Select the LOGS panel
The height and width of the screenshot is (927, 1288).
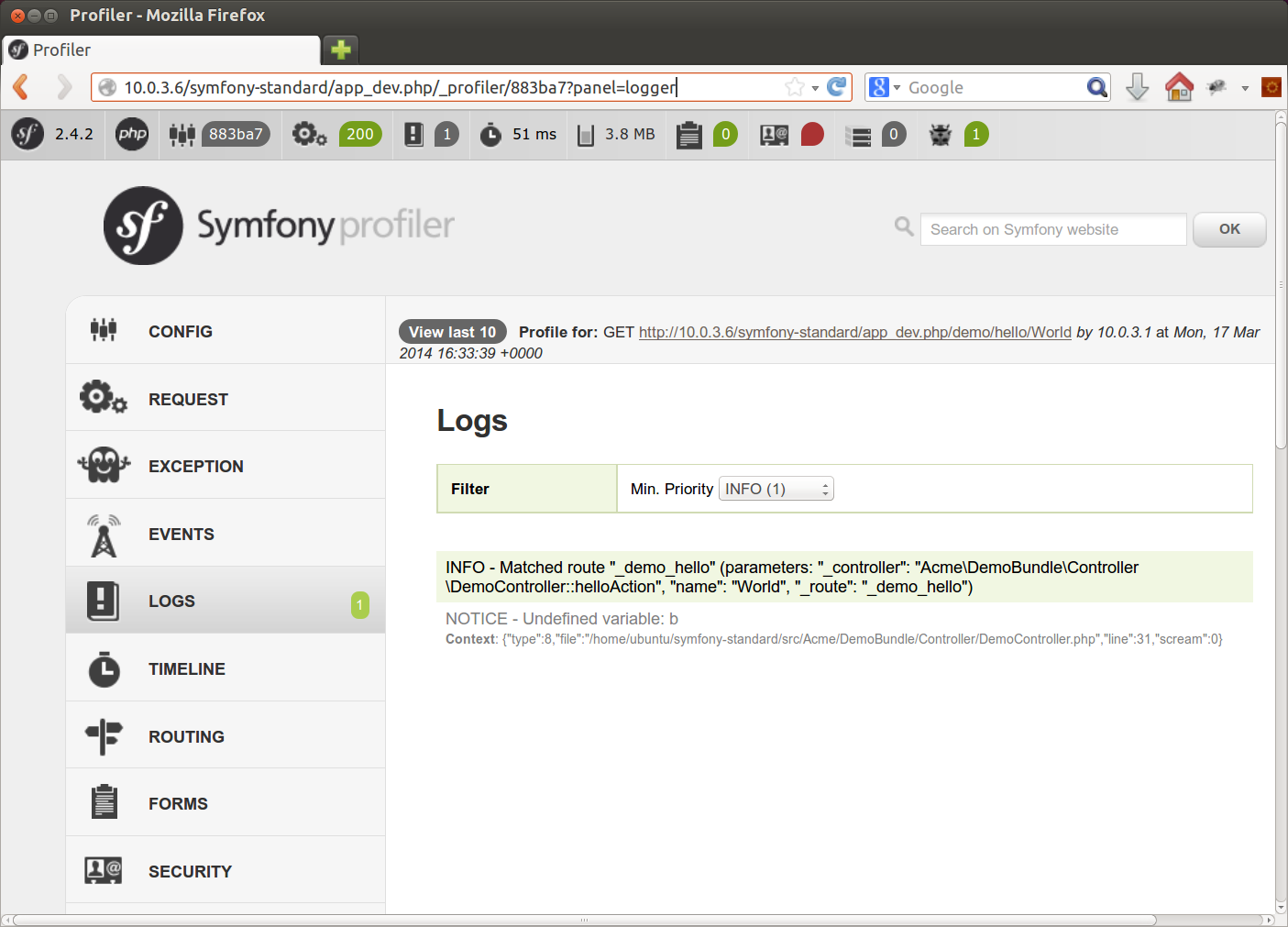click(x=226, y=601)
